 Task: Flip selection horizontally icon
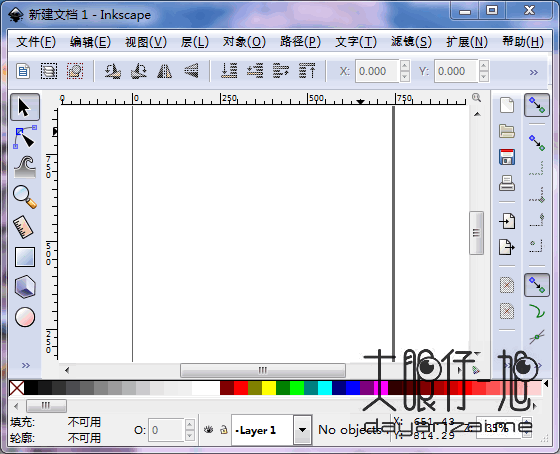(165, 71)
